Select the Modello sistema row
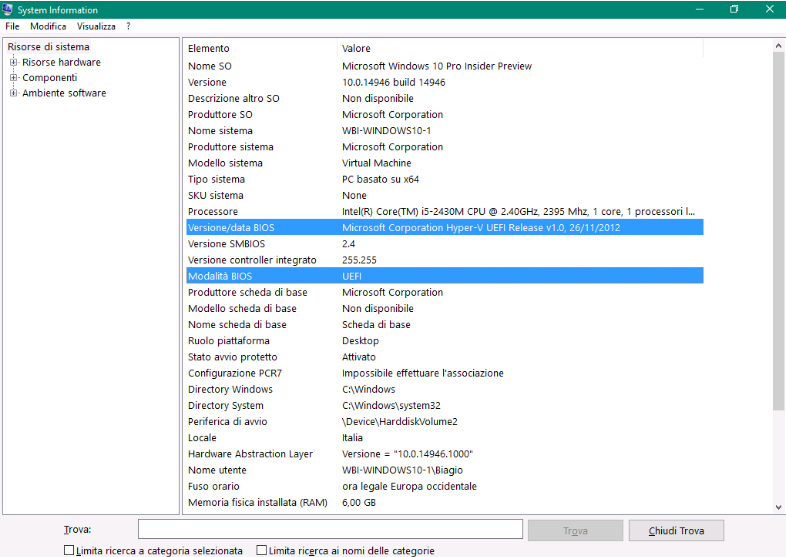This screenshot has width=786, height=557. click(445, 163)
